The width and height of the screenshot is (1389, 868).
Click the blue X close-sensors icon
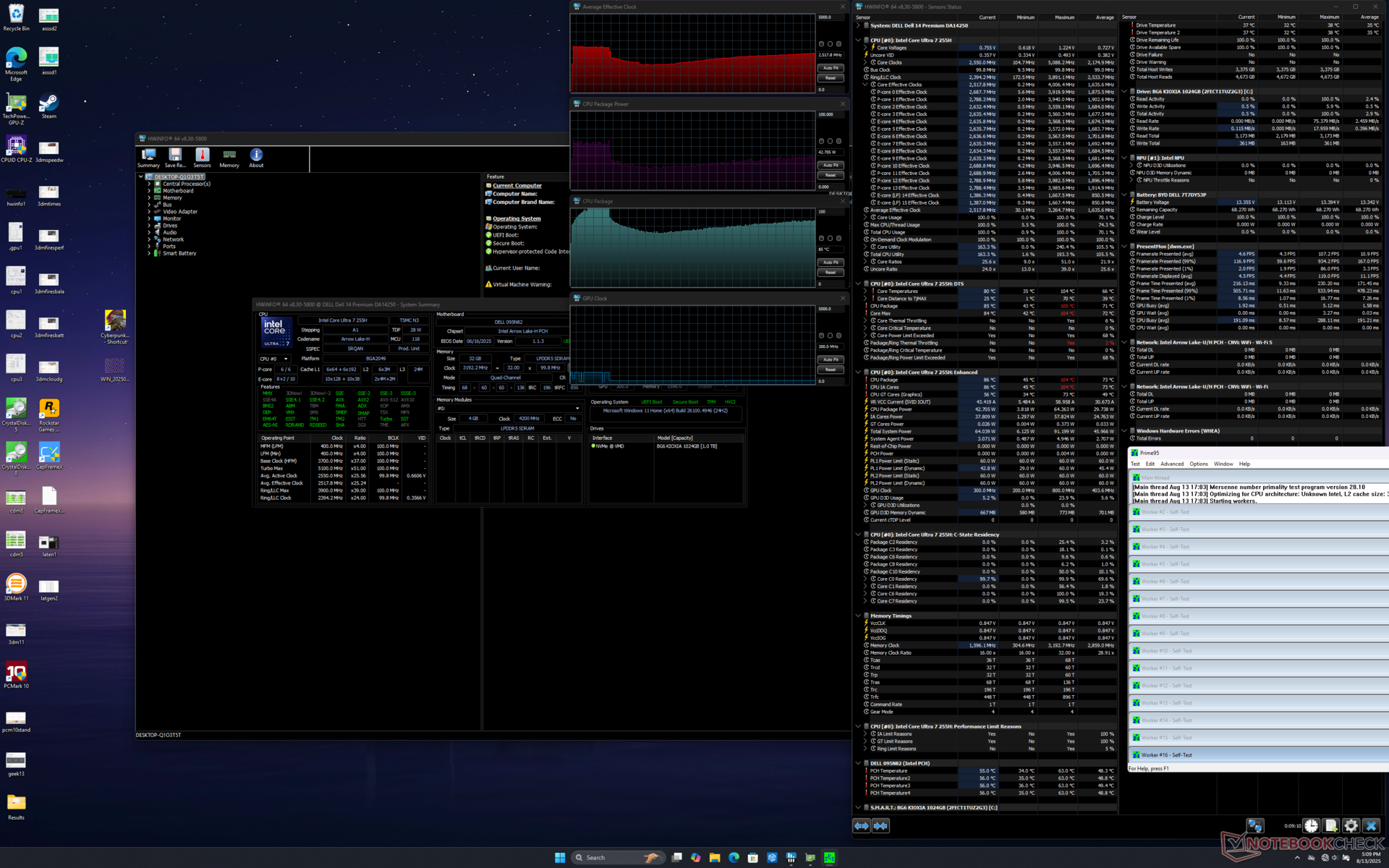click(1371, 825)
